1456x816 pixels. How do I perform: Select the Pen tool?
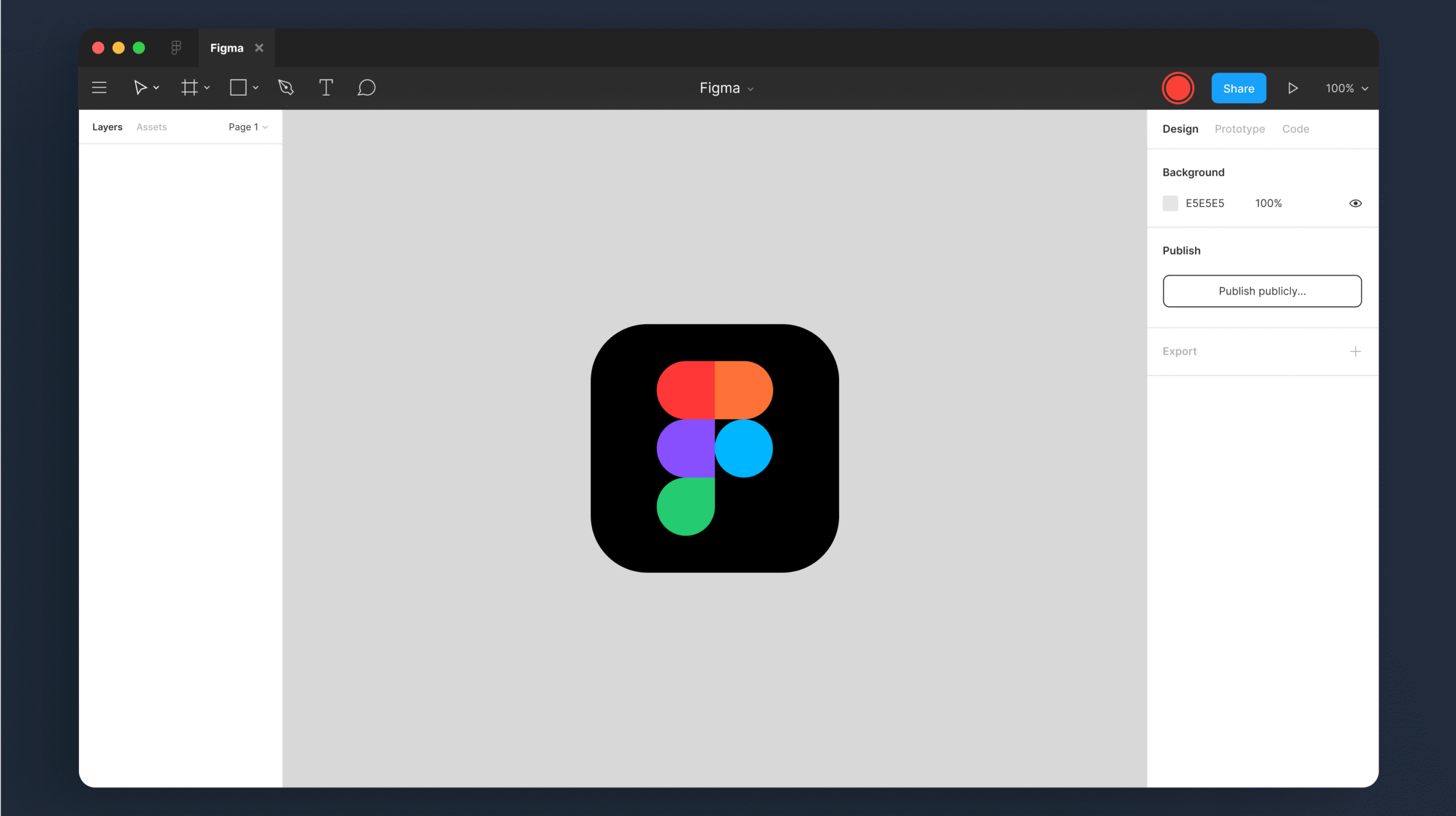tap(286, 88)
